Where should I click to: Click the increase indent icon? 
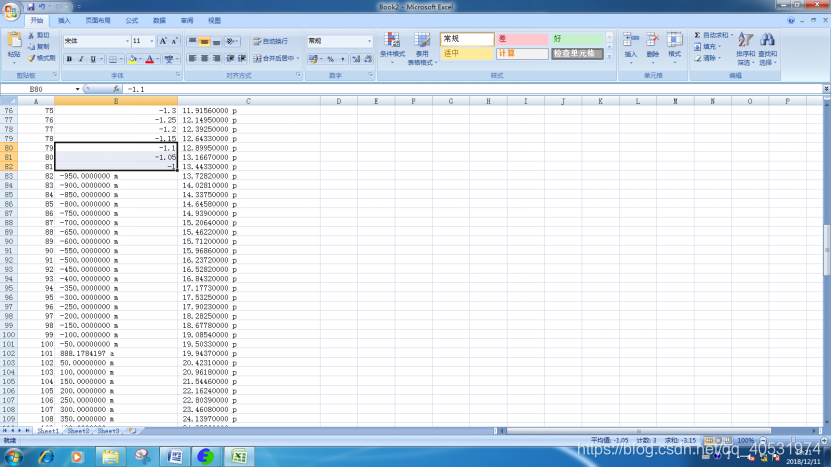[242, 58]
